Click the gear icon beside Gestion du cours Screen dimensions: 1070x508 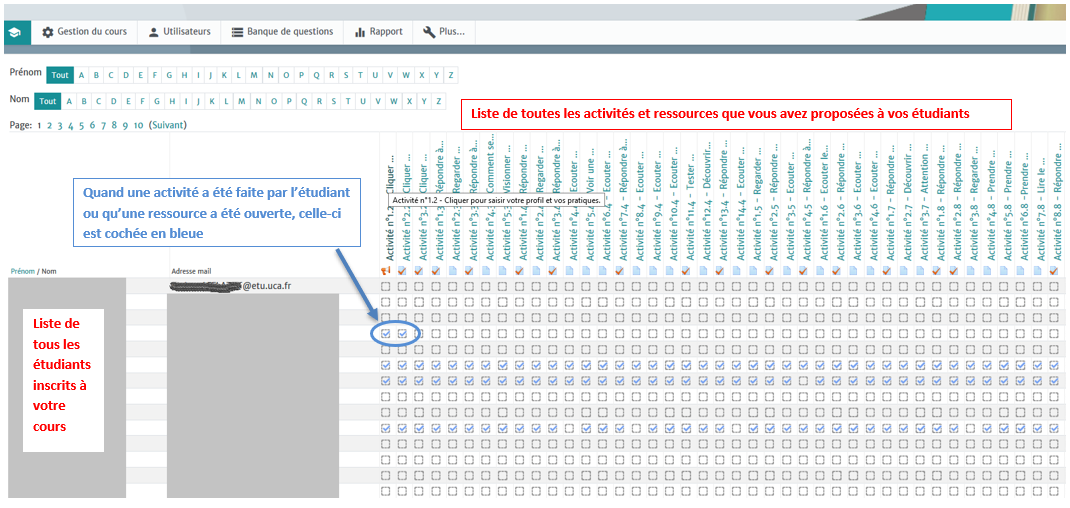pos(47,32)
